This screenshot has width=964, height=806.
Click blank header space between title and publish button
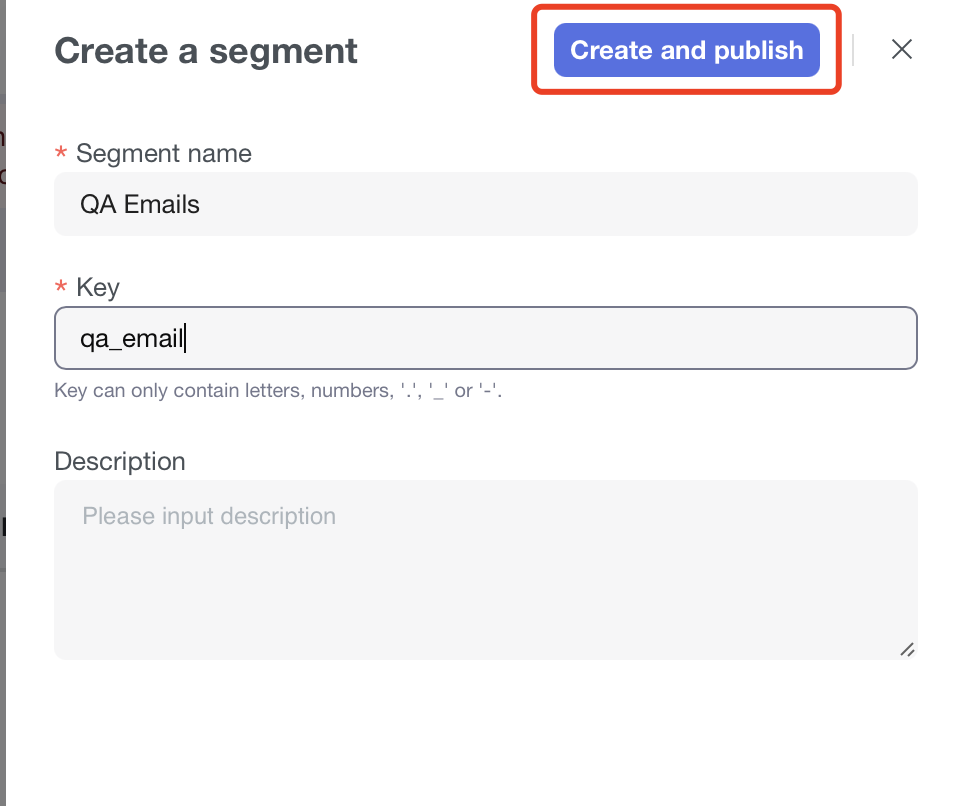[x=445, y=51]
